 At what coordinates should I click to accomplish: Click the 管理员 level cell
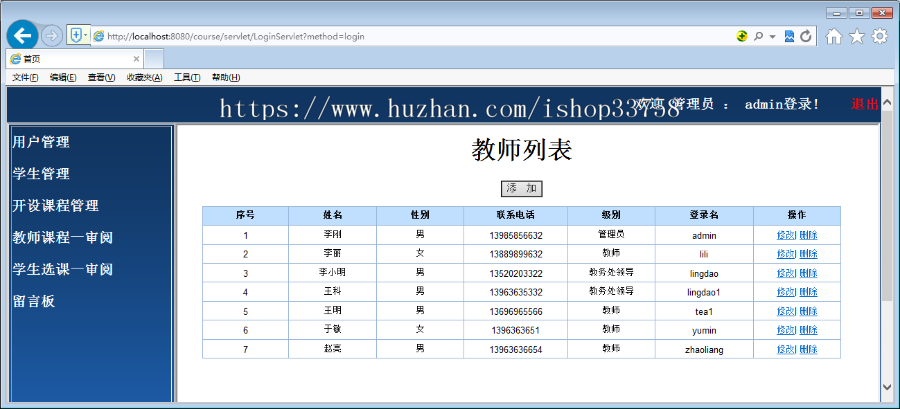click(x=611, y=235)
